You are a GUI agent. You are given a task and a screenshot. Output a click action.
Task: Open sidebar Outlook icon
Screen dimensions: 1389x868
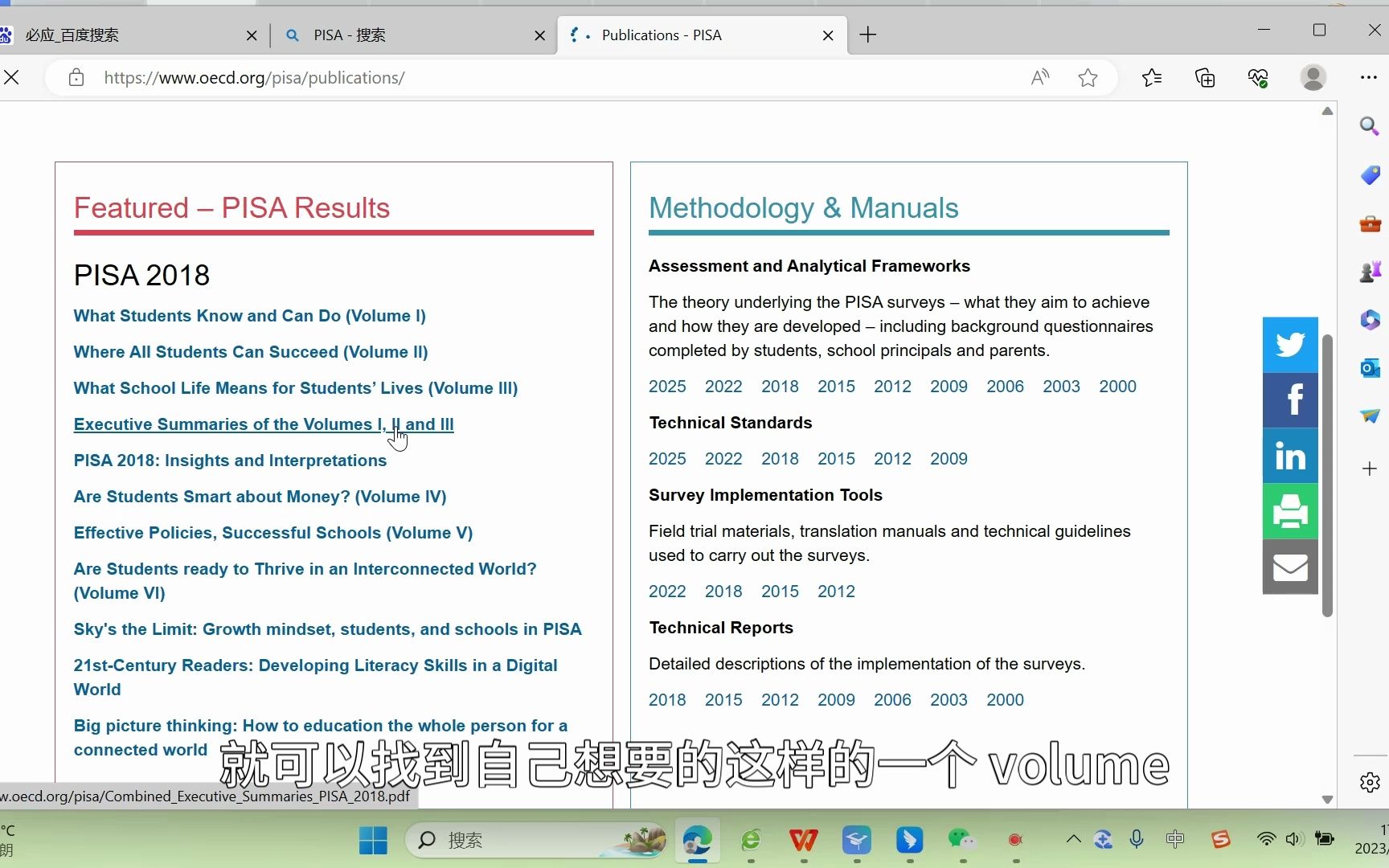[x=1370, y=368]
